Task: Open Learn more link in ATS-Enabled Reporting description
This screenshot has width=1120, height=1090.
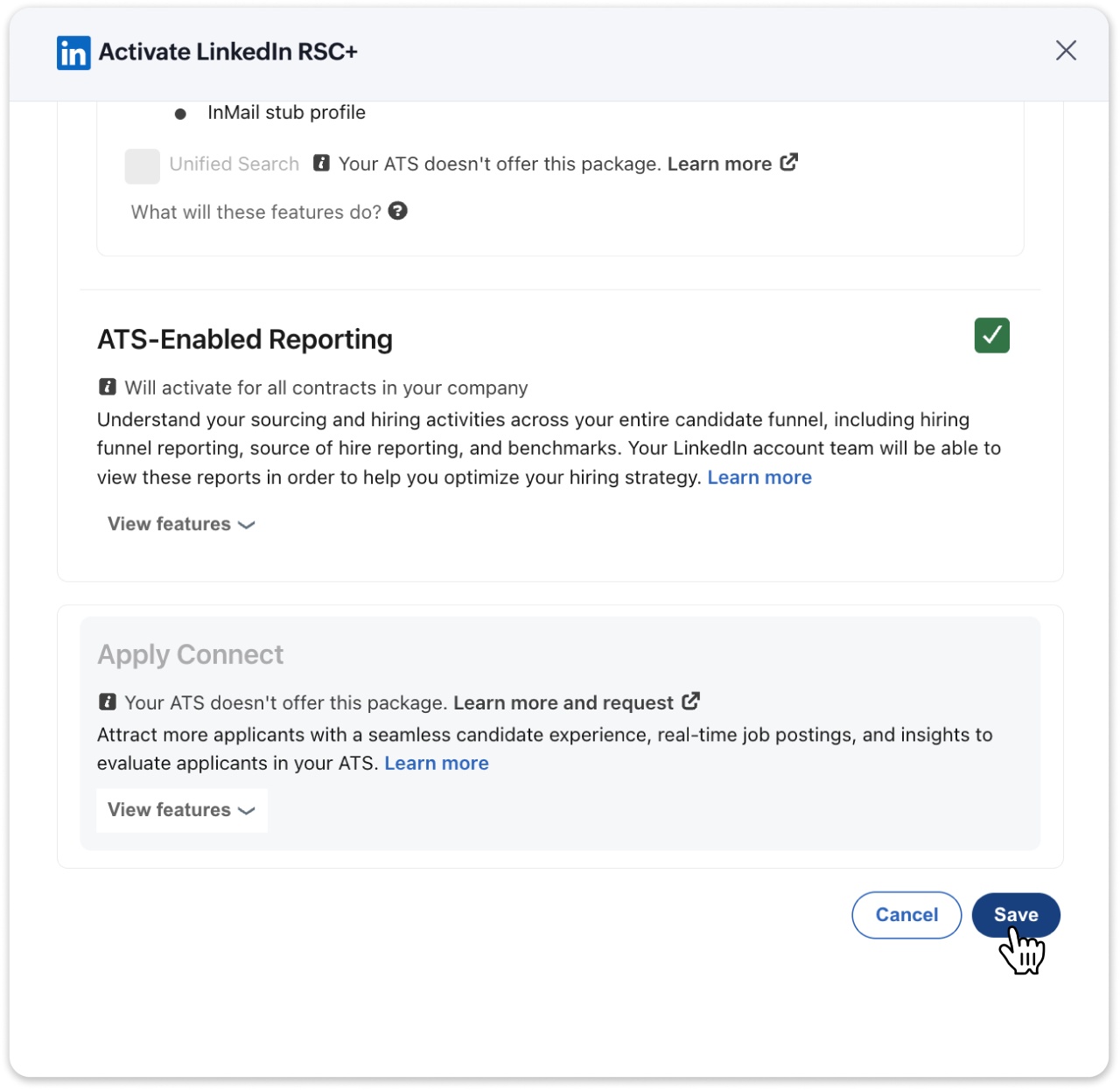Action: (x=759, y=478)
